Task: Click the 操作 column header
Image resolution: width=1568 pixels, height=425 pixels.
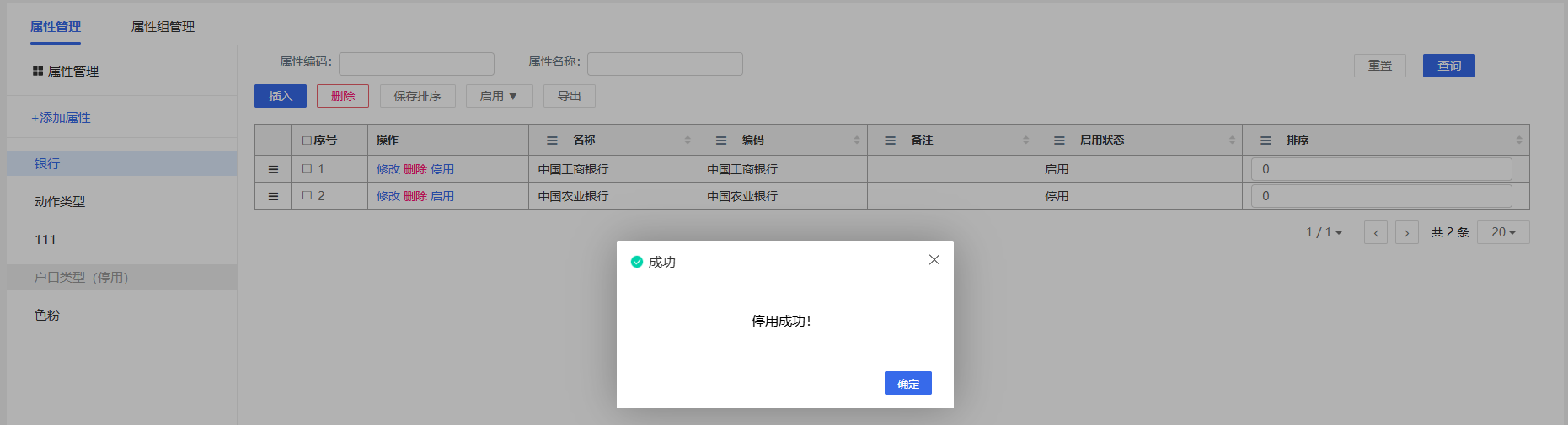Action: [x=448, y=141]
